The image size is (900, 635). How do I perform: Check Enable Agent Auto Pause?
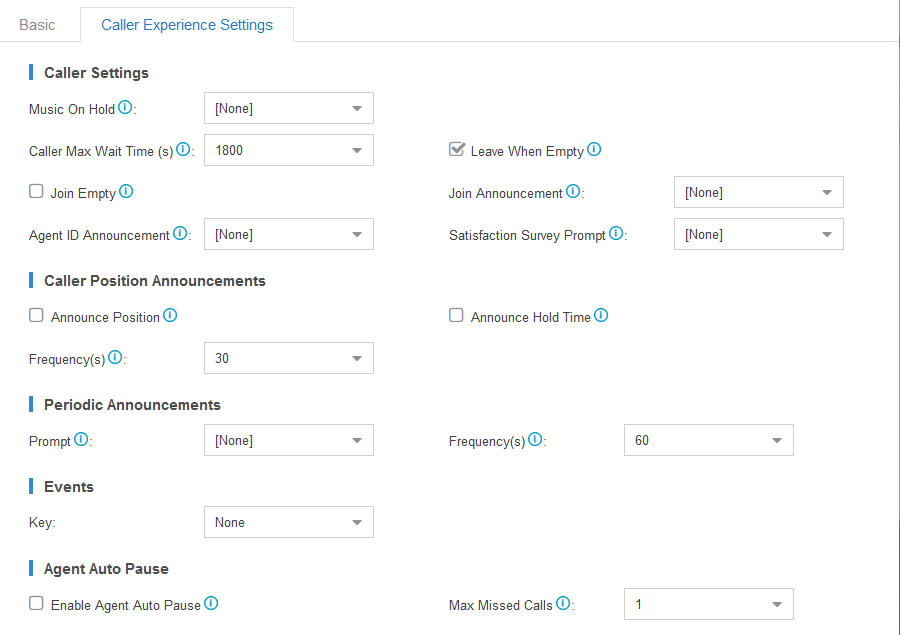(36, 603)
